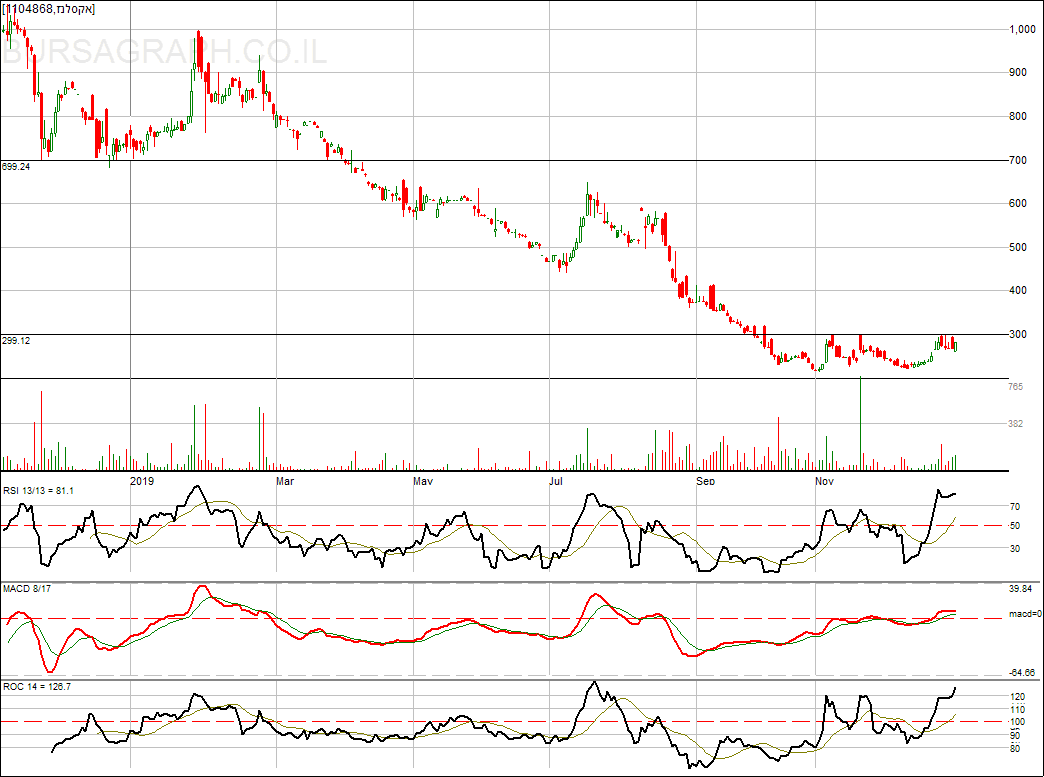The image size is (1044, 777).
Task: Click the Mar date axis label
Action: (x=285, y=481)
